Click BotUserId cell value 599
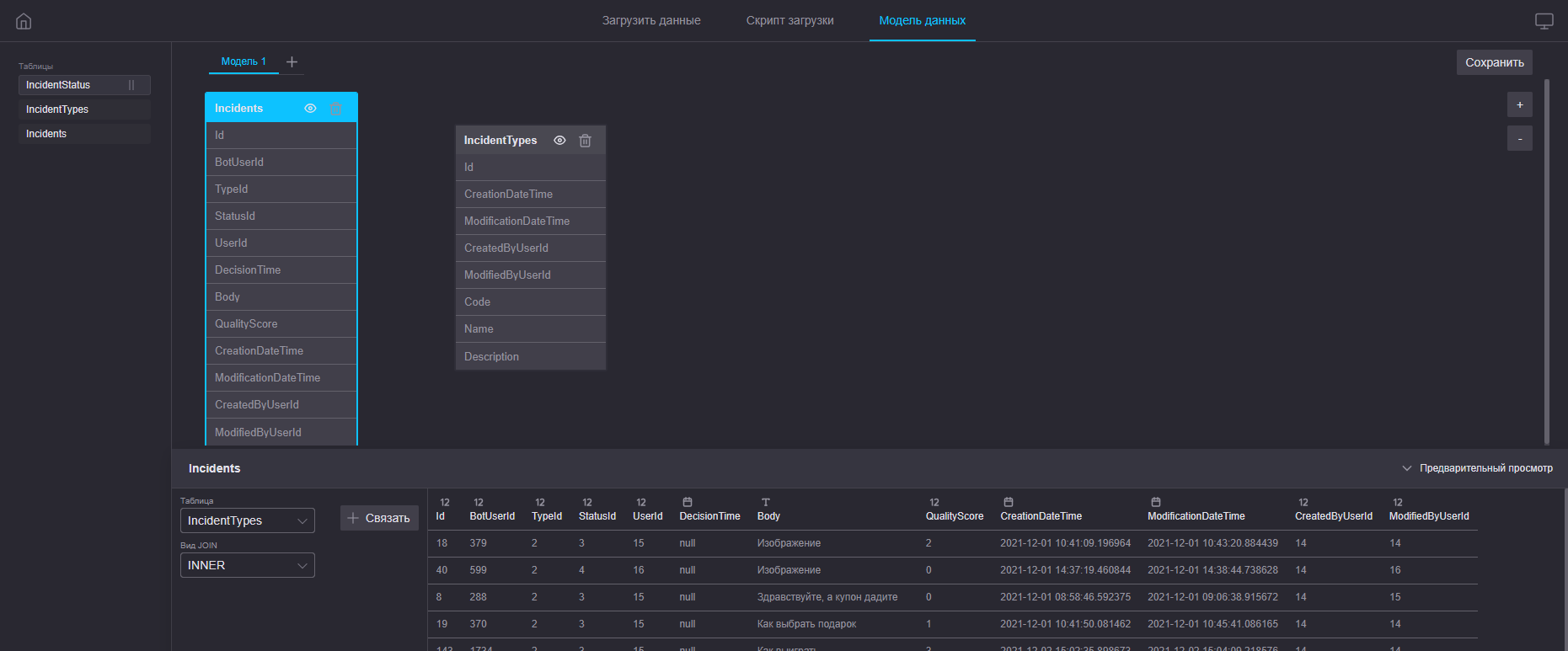Viewport: 1568px width, 651px height. (x=478, y=570)
